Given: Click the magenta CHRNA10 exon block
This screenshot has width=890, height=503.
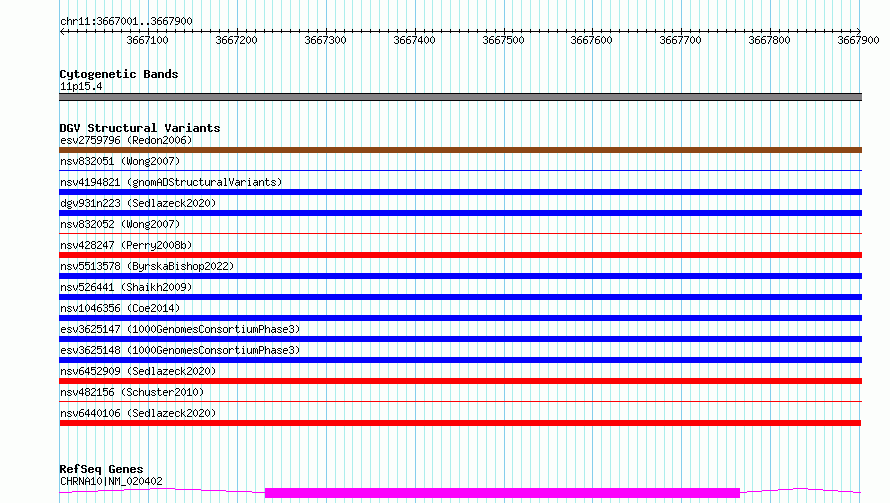Looking at the screenshot, I should (x=502, y=493).
